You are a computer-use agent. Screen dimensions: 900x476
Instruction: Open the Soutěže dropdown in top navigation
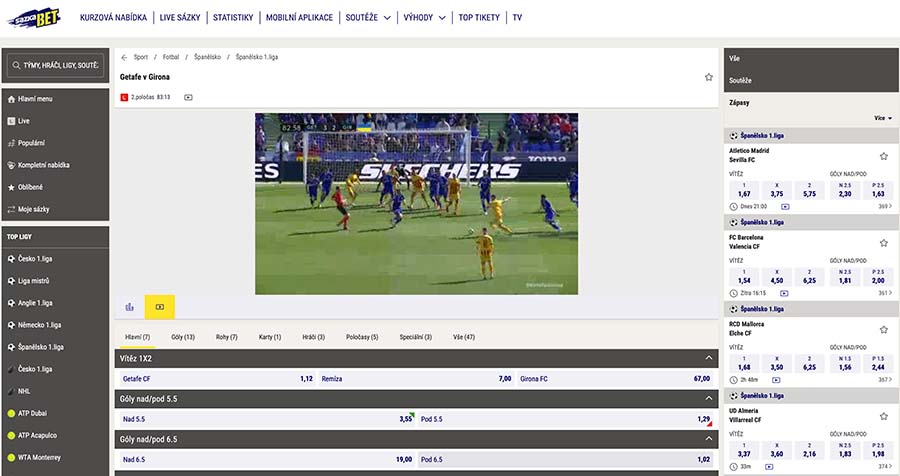coord(366,17)
